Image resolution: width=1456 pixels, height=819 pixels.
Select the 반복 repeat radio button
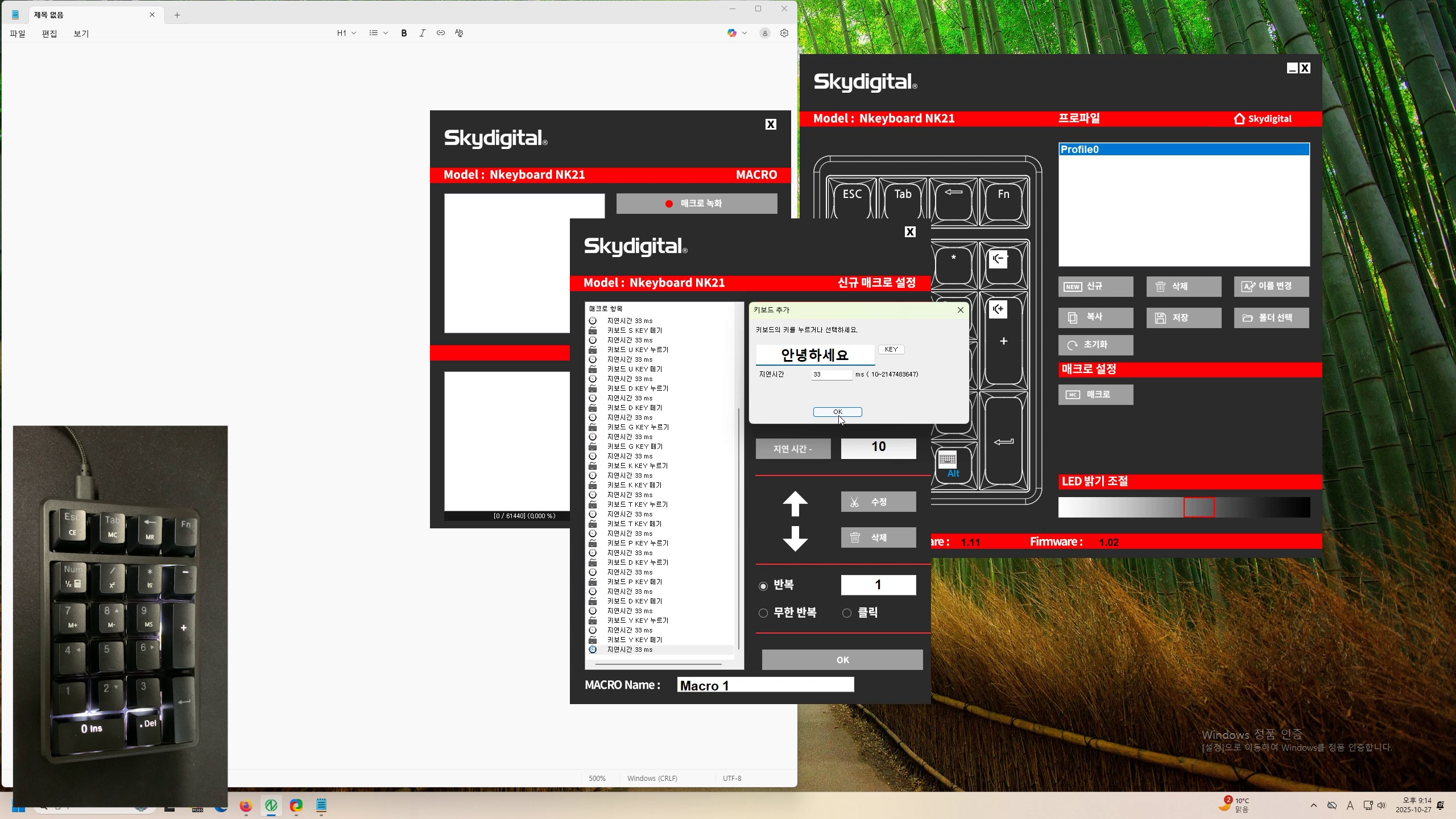point(763,586)
